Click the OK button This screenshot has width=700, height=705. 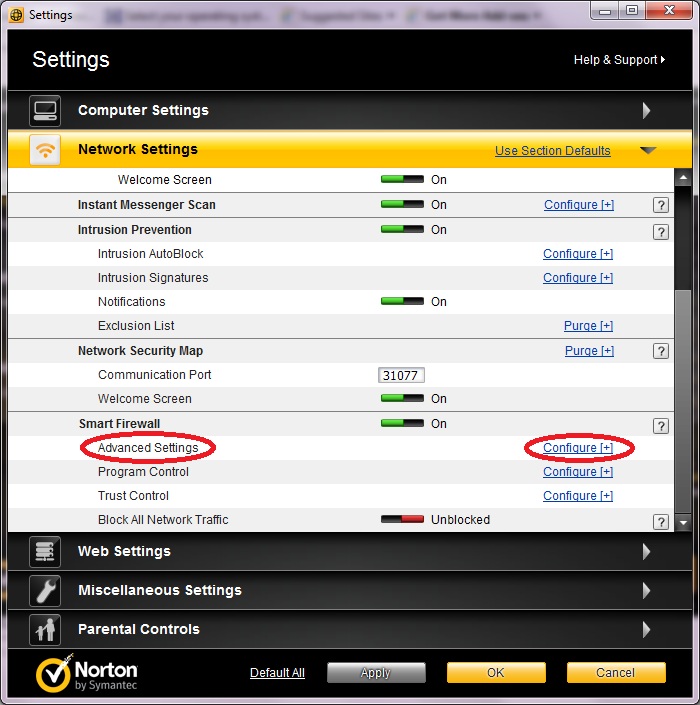[496, 673]
